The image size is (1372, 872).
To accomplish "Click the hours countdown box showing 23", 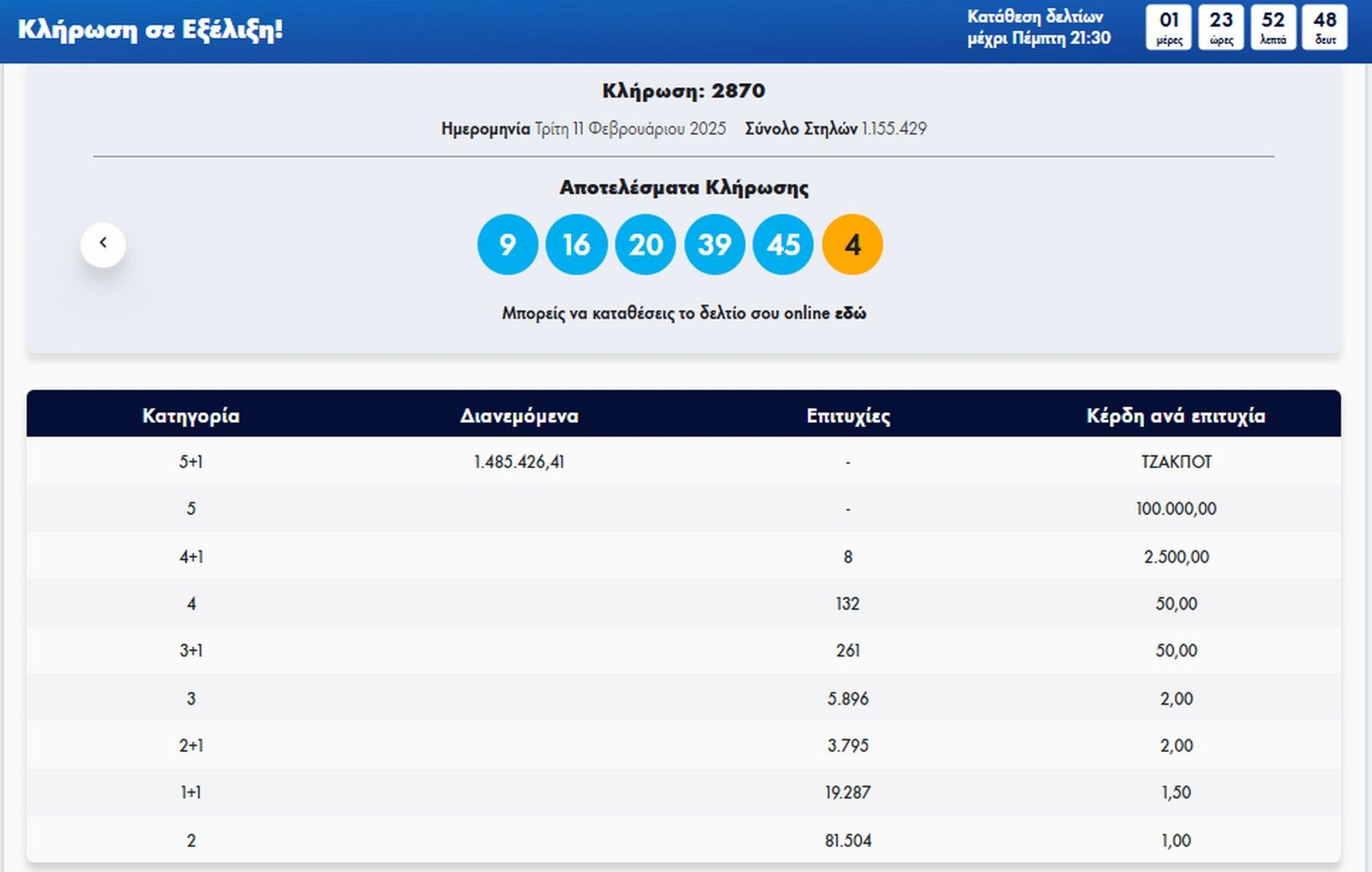I will click(x=1221, y=27).
